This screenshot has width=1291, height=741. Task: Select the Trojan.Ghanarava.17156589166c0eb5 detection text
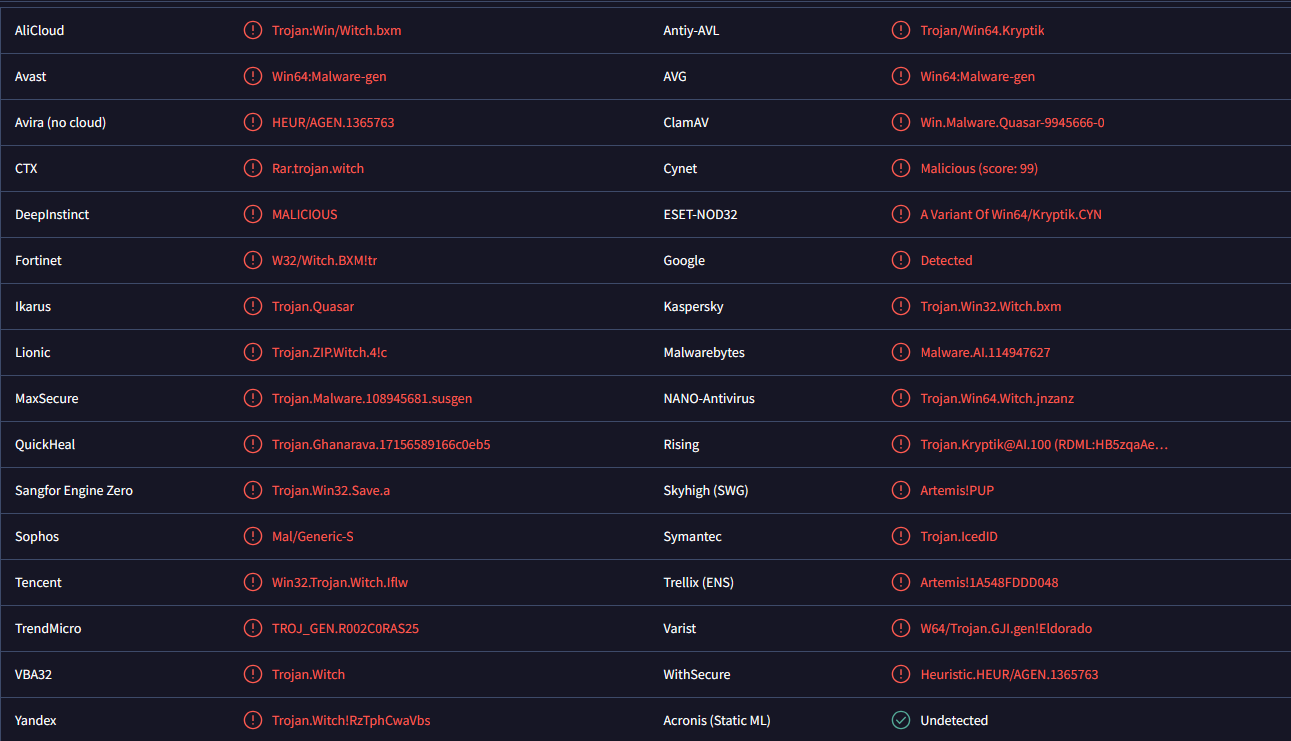pos(381,444)
